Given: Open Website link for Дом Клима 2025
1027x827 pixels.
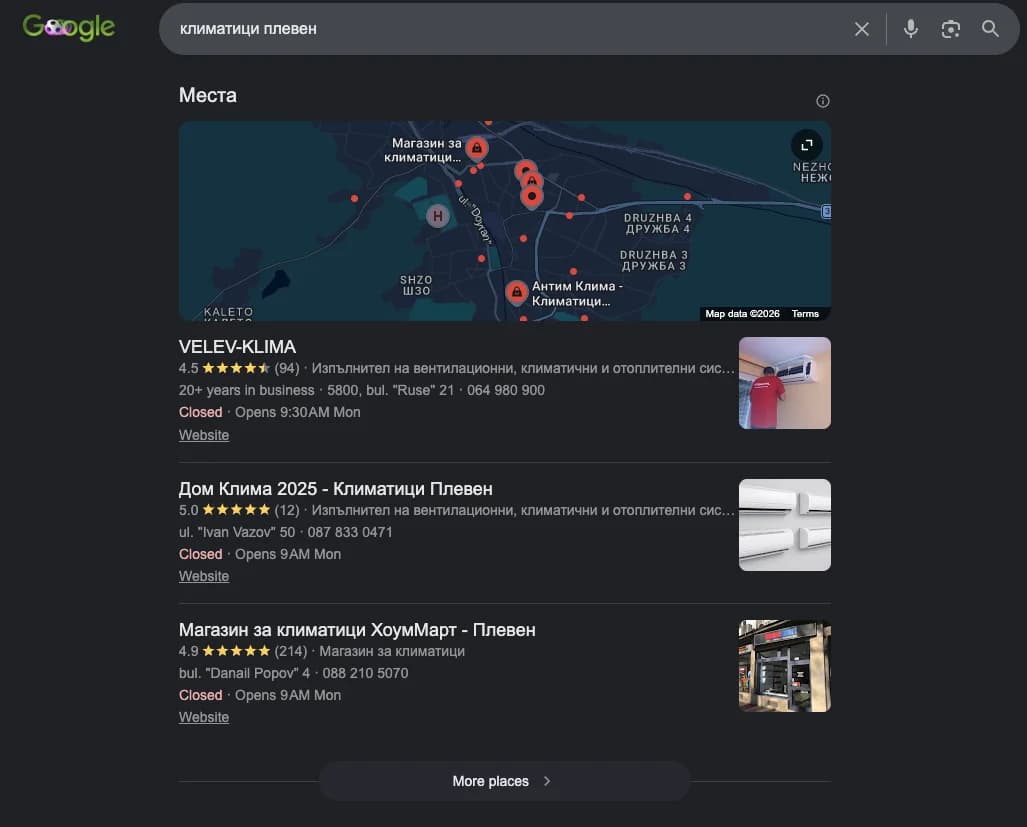Looking at the screenshot, I should coord(204,576).
